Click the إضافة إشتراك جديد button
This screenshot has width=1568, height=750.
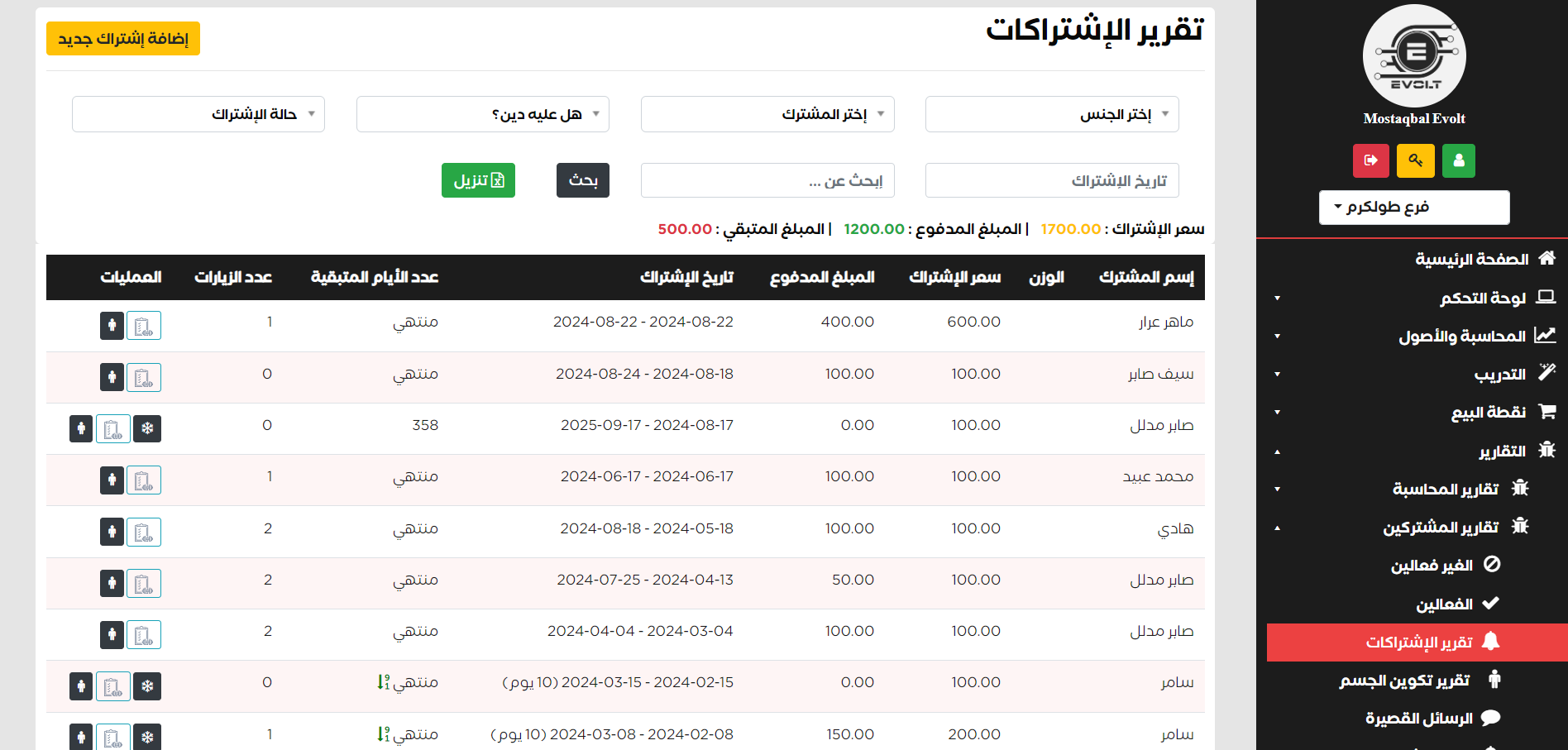click(123, 39)
